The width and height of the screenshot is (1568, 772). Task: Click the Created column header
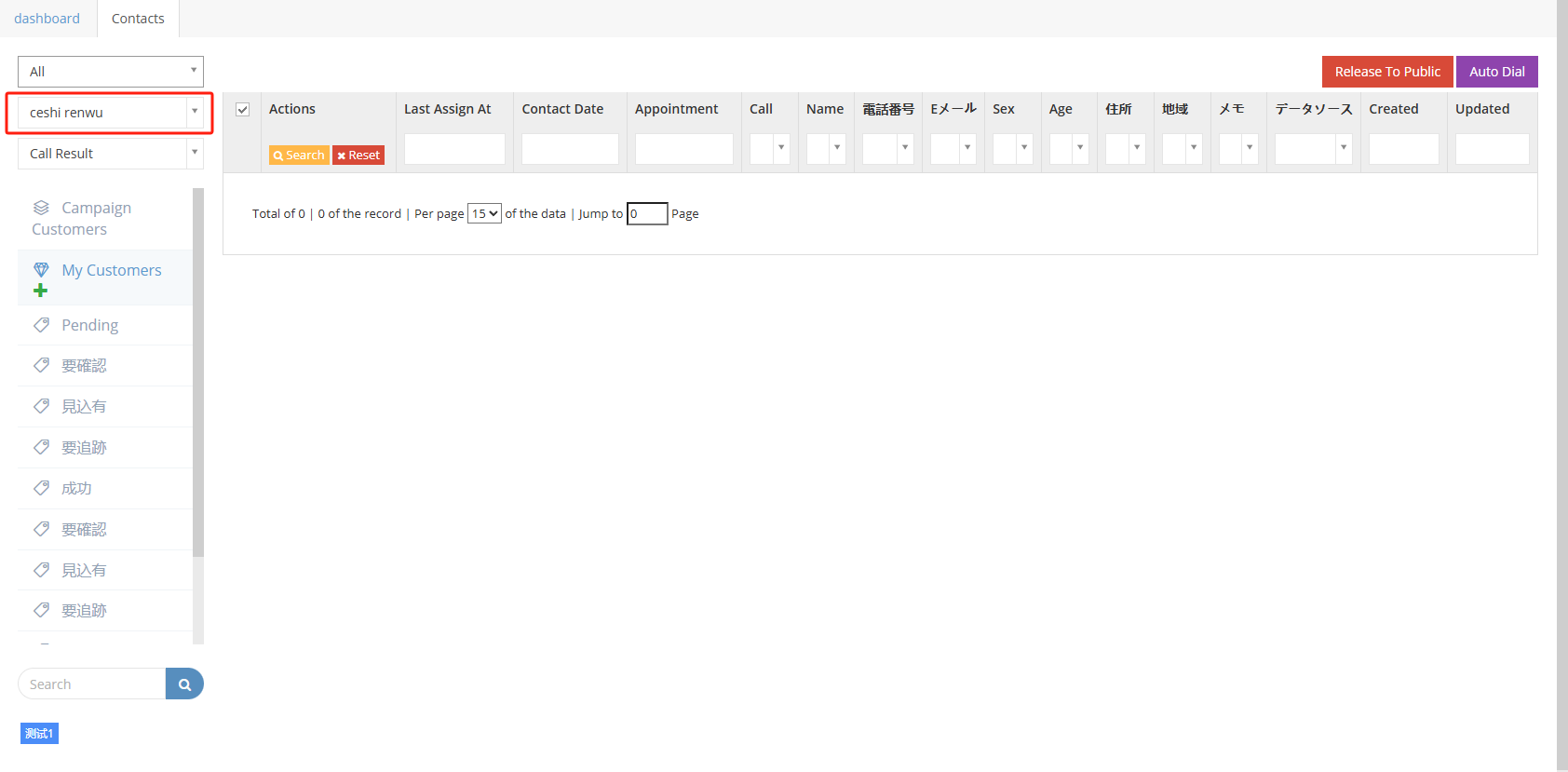pos(1394,109)
